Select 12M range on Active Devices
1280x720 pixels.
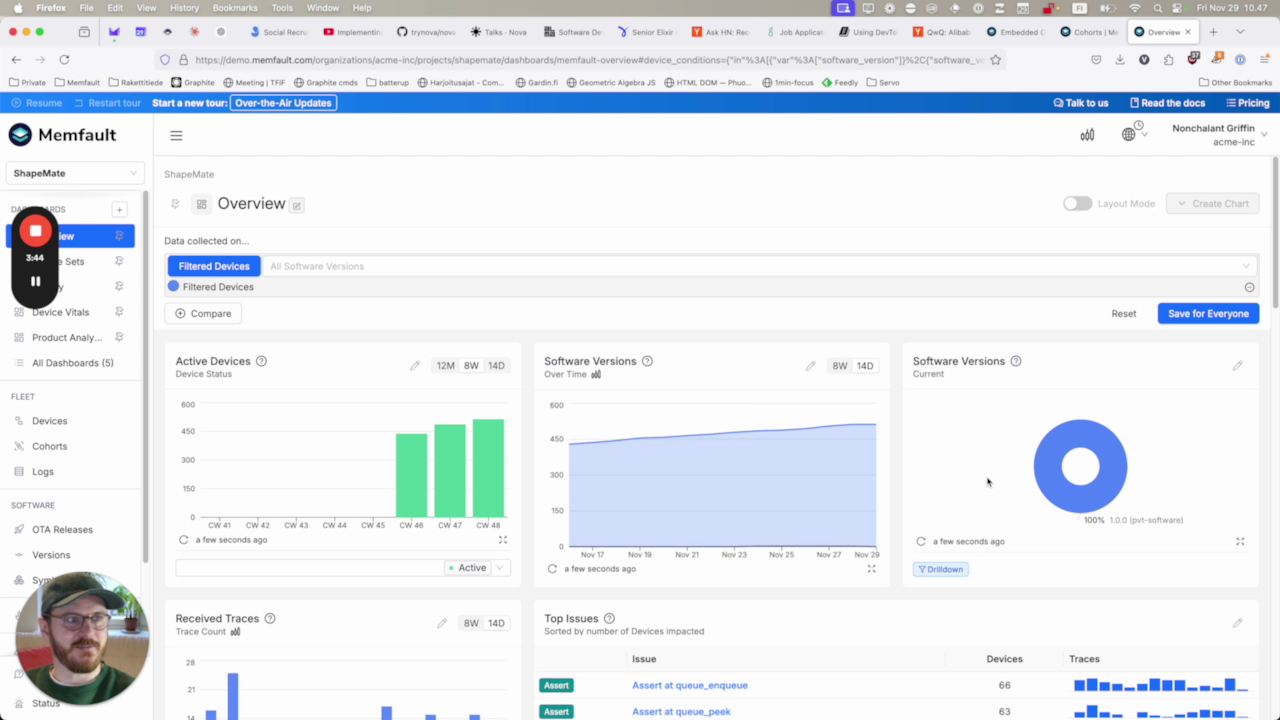(445, 366)
